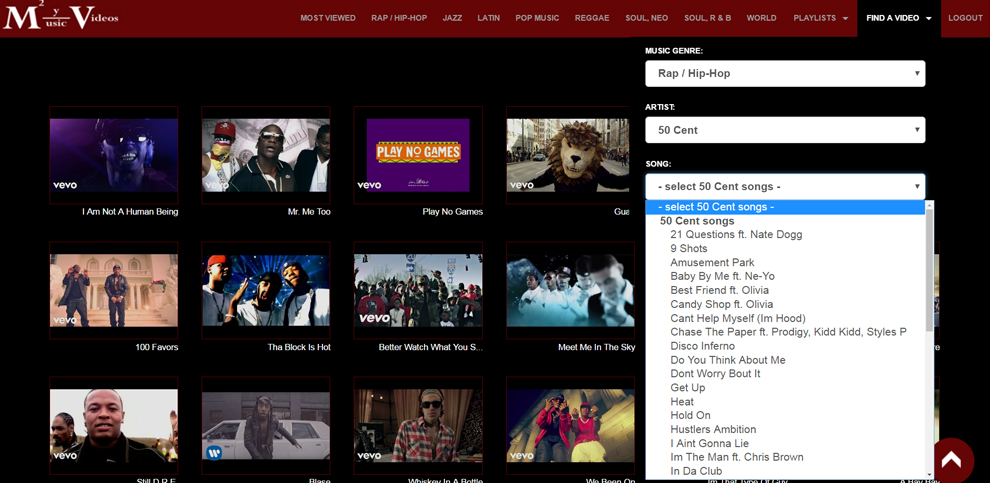Open 100 Favors video thumbnail
Viewport: 990px width, 483px height.
(114, 290)
